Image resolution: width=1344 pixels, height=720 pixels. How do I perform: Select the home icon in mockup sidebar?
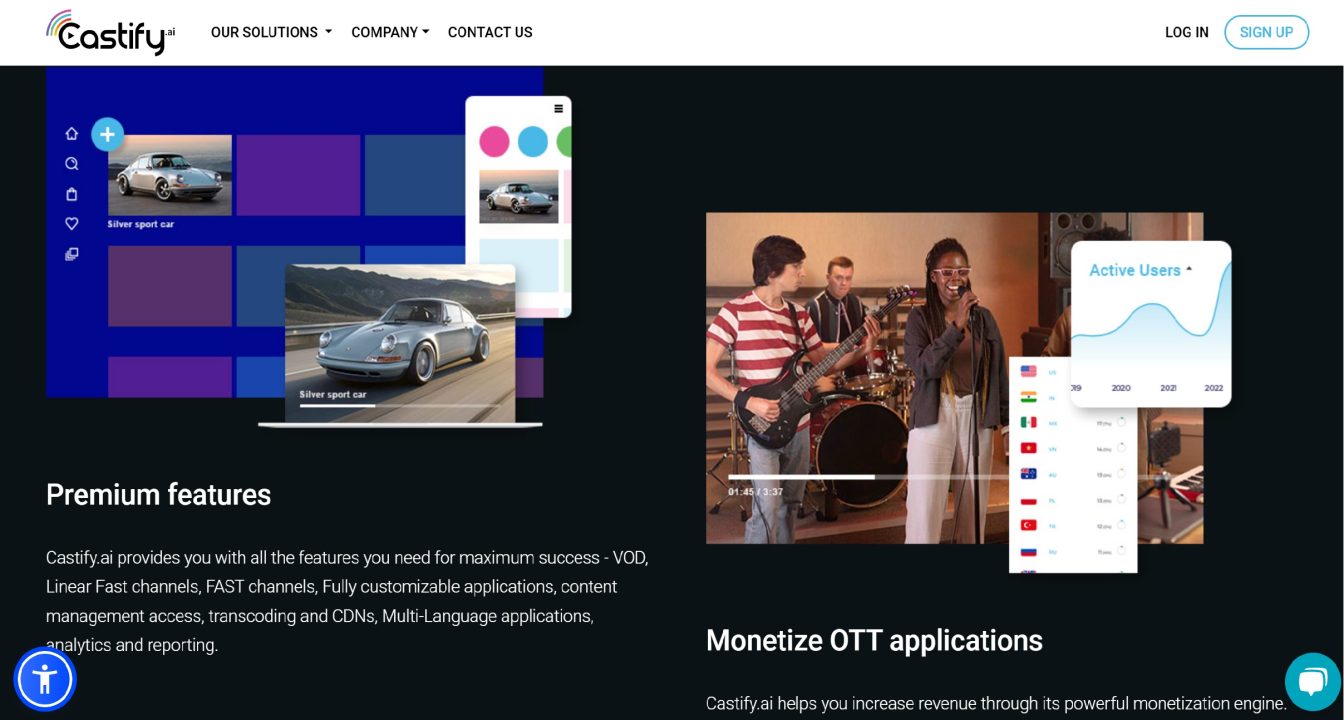coord(72,134)
